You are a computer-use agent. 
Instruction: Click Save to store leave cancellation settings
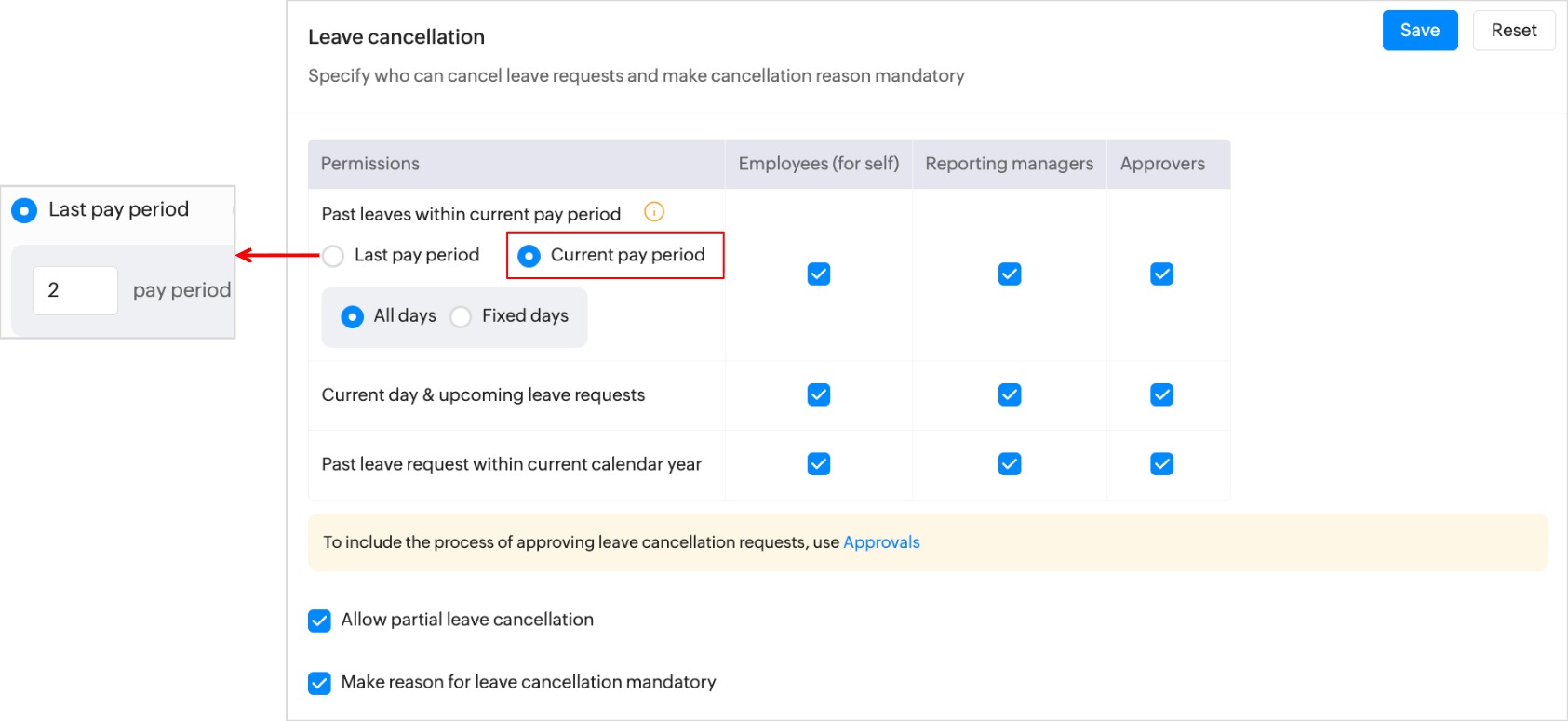click(1419, 31)
